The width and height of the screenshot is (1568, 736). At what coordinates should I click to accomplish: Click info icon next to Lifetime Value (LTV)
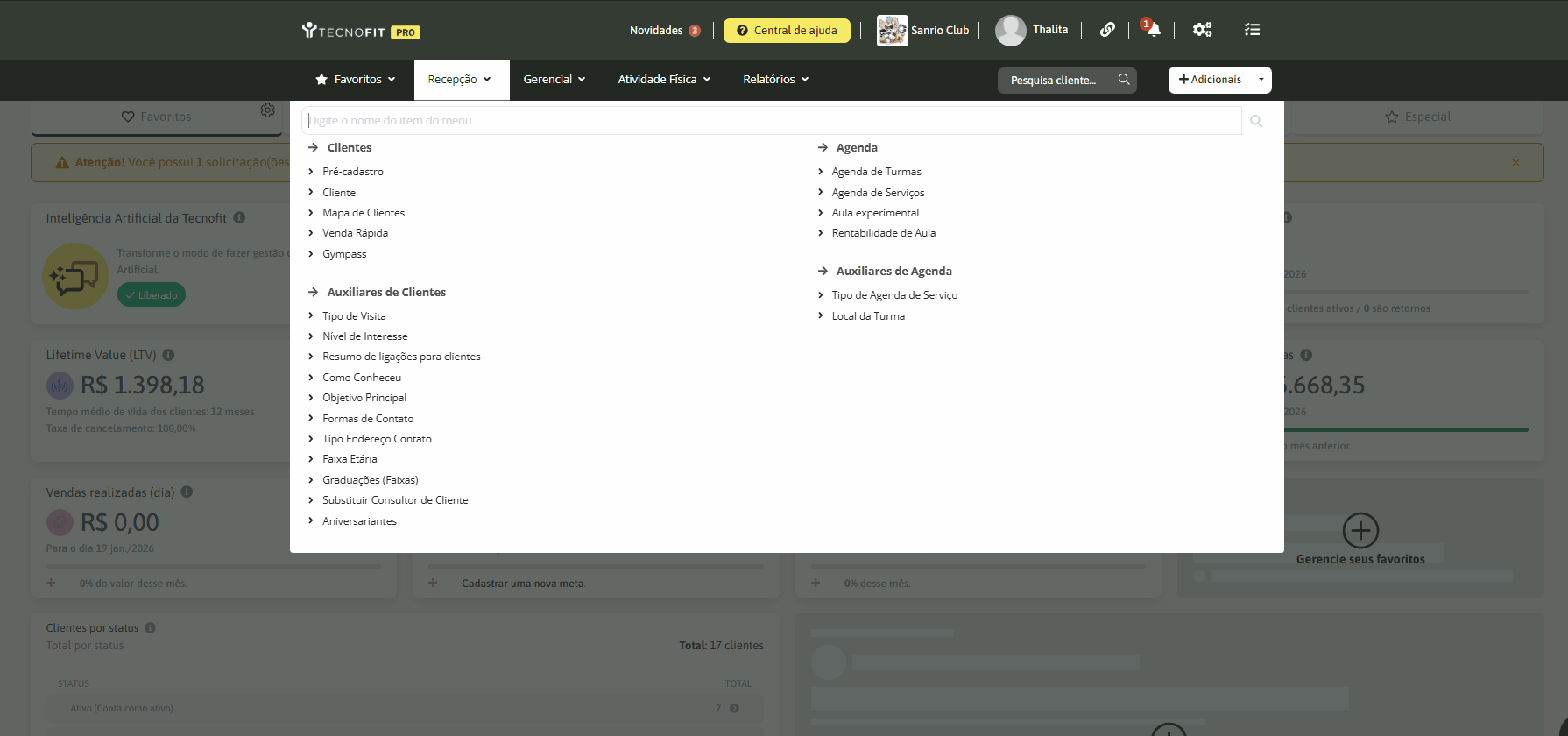168,355
